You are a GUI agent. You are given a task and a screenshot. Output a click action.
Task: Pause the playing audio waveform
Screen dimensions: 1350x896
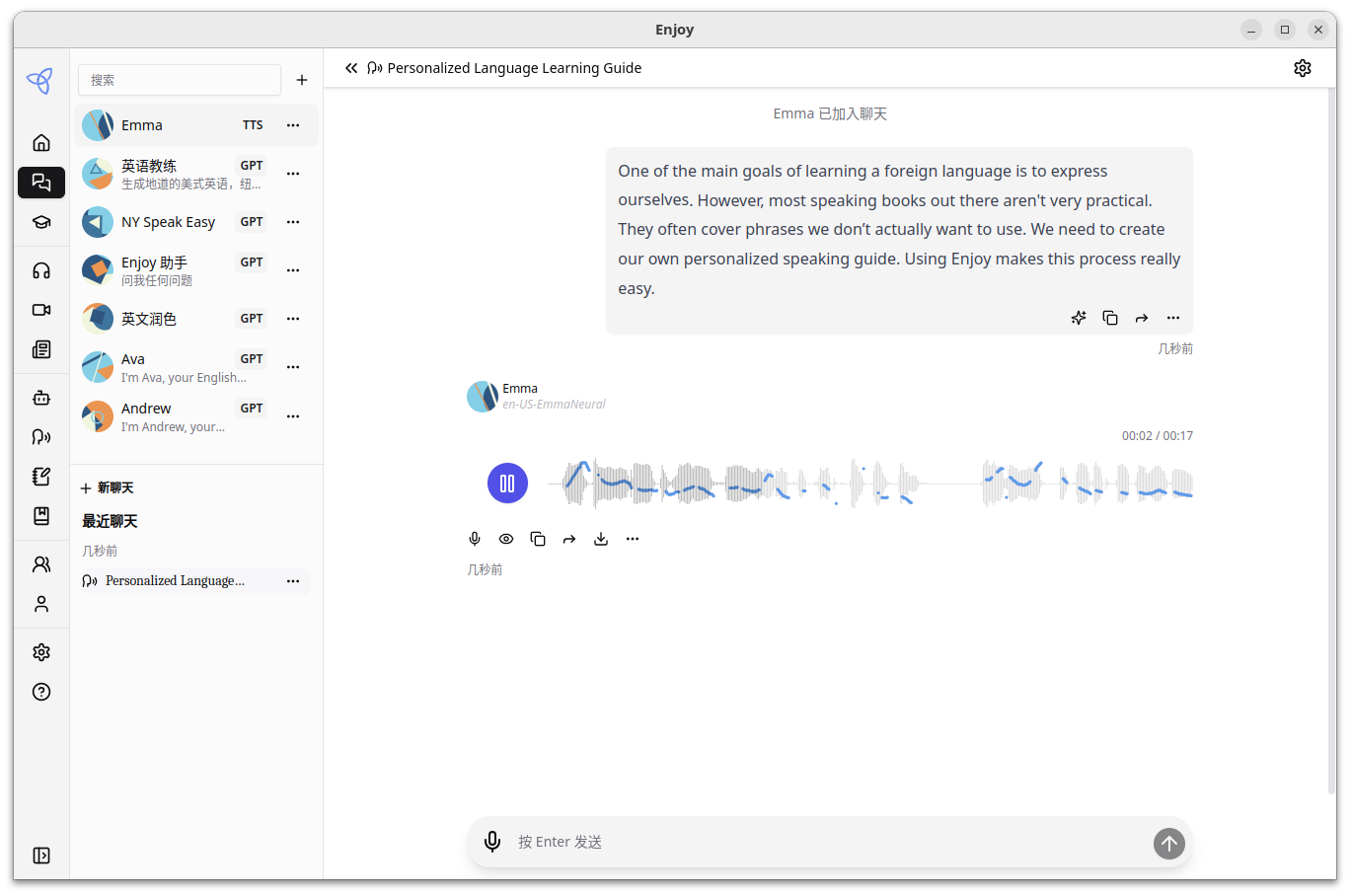click(x=507, y=483)
